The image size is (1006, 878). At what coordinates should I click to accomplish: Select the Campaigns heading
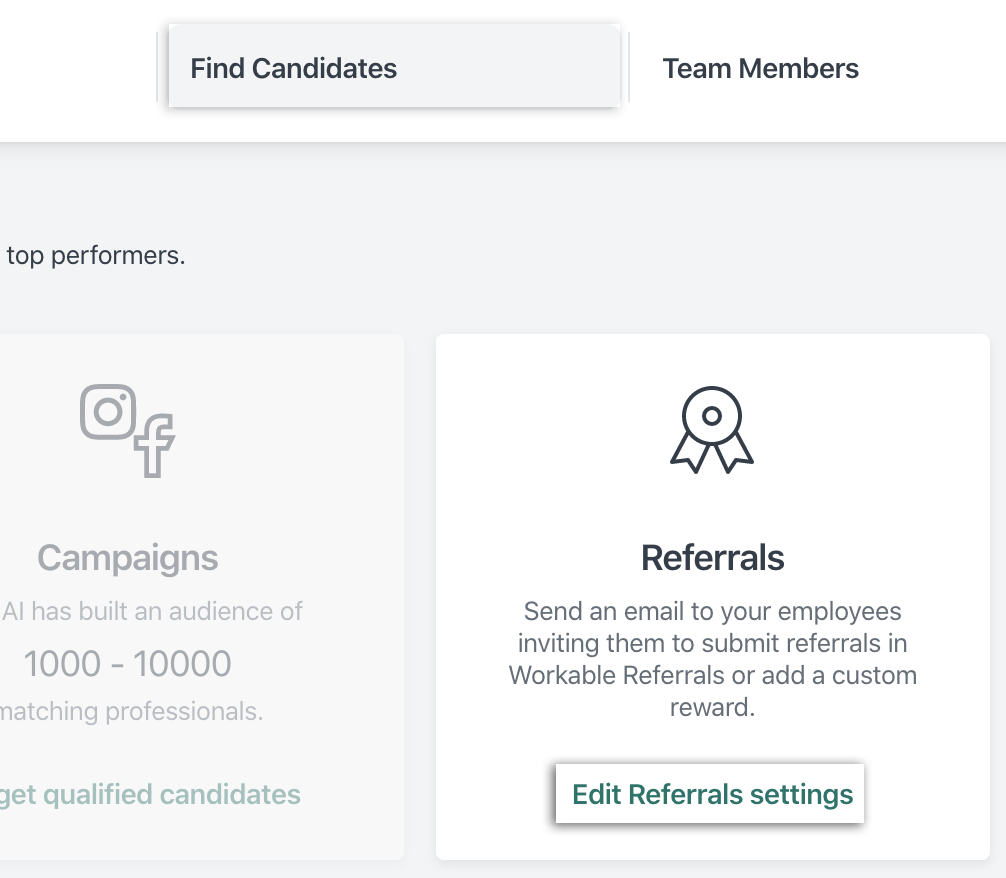[x=127, y=557]
